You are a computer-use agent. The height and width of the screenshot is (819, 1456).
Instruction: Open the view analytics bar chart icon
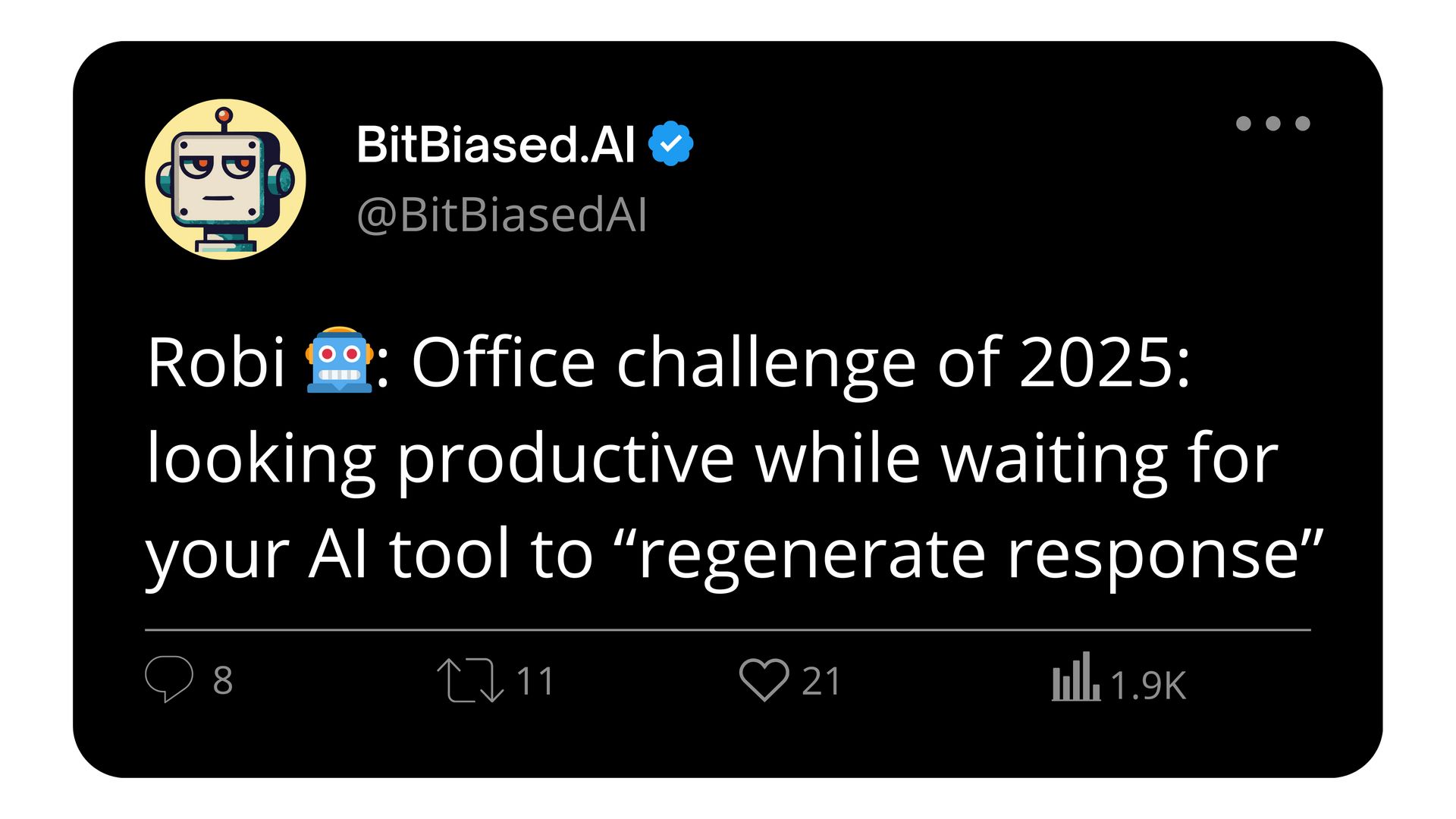(1075, 676)
